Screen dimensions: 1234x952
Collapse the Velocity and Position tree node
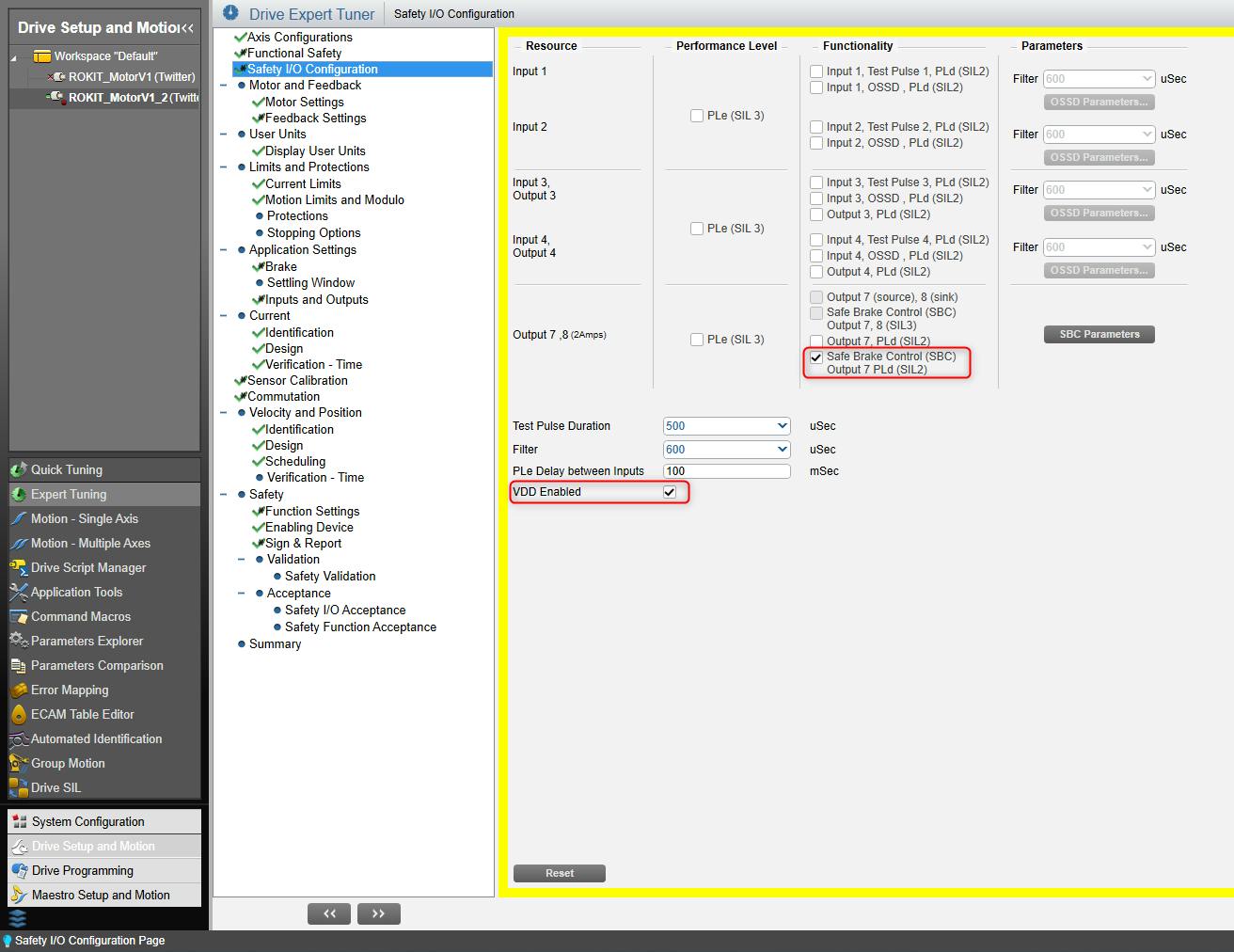pyautogui.click(x=224, y=413)
